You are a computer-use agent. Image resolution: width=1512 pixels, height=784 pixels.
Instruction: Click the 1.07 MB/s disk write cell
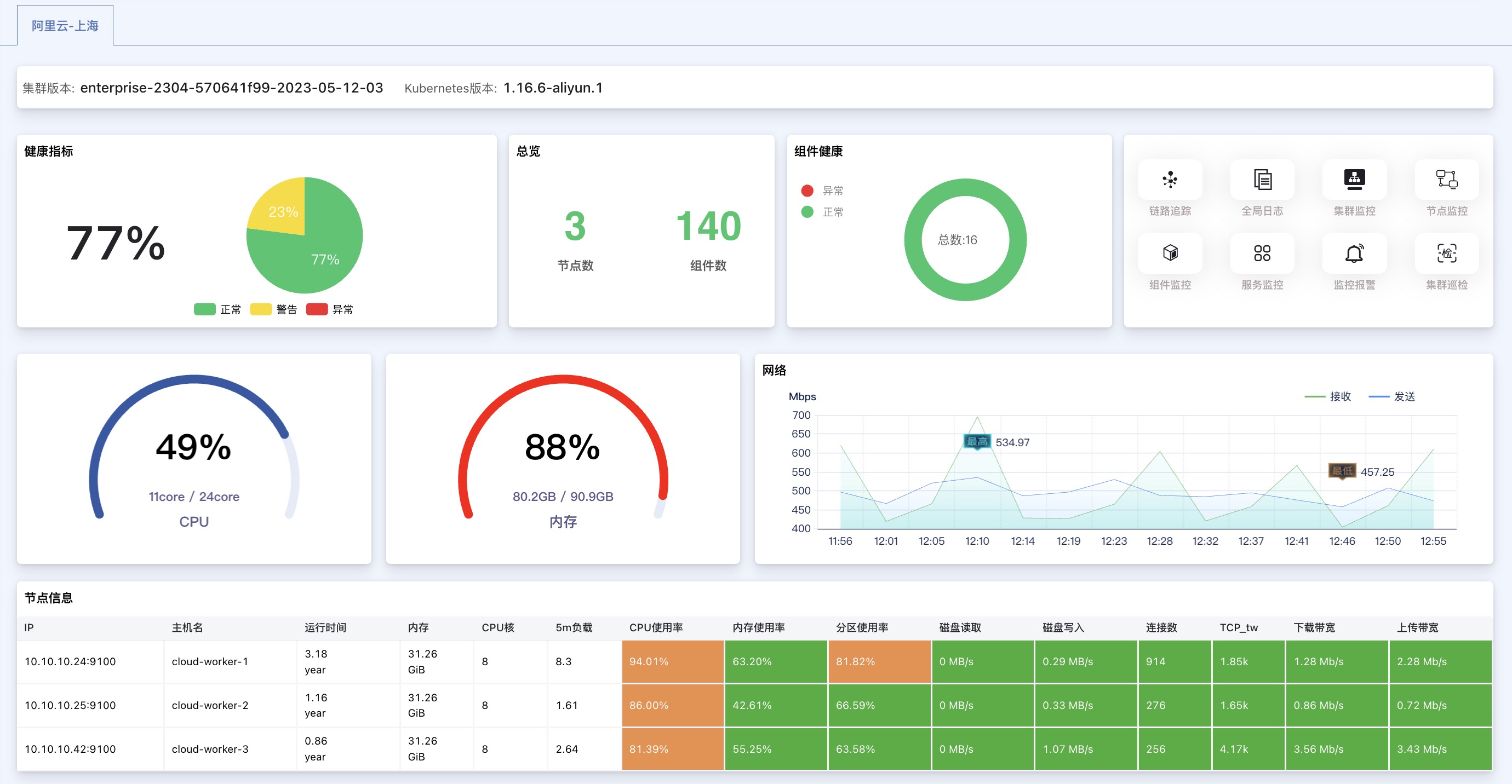pos(1086,749)
